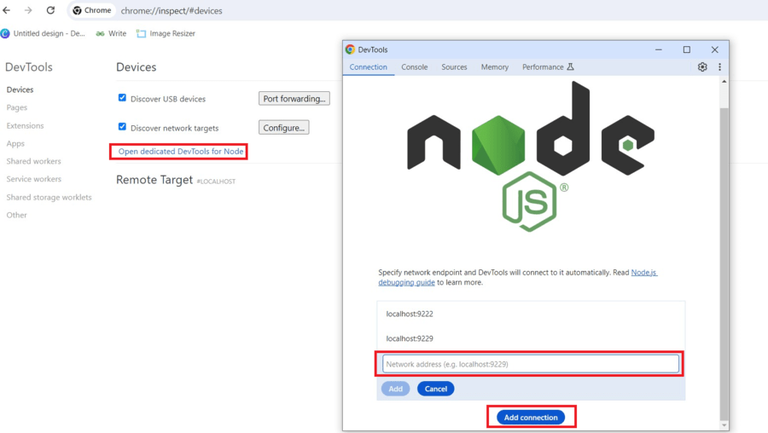768x433 pixels.
Task: Open the DevTools three-dot customize menu
Action: pyautogui.click(x=720, y=67)
